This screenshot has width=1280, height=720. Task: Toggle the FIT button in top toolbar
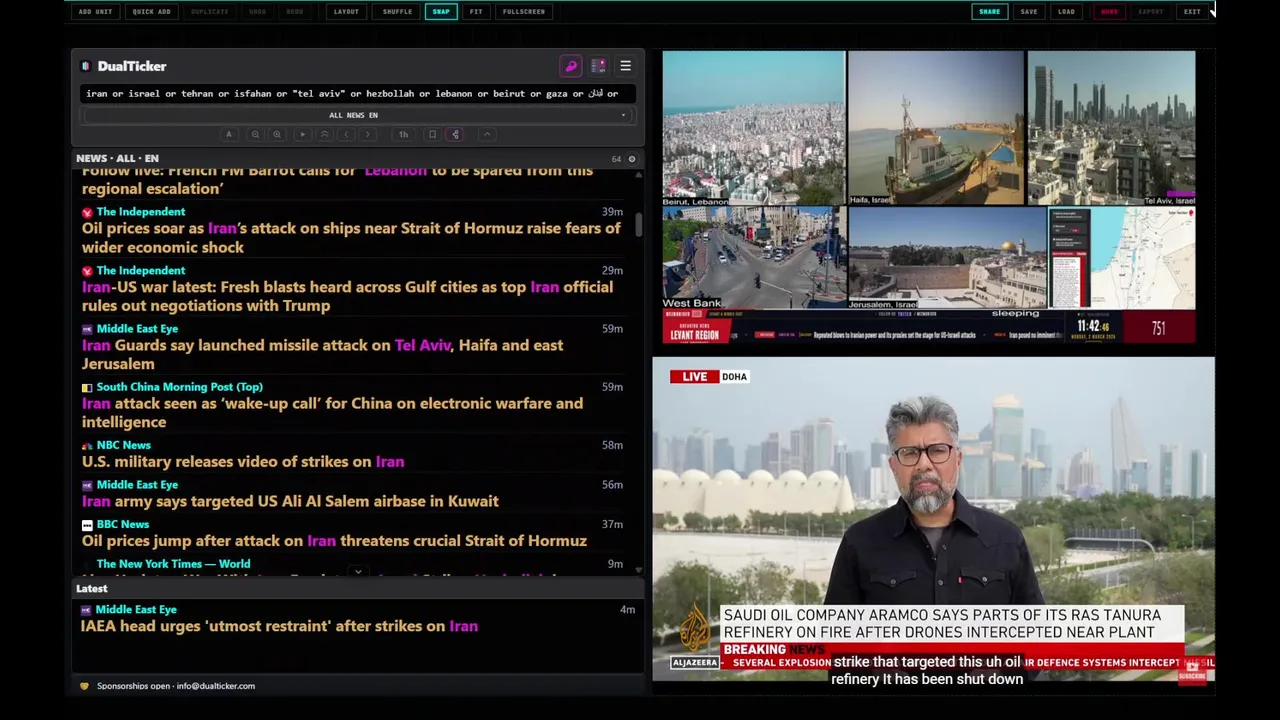coord(476,12)
